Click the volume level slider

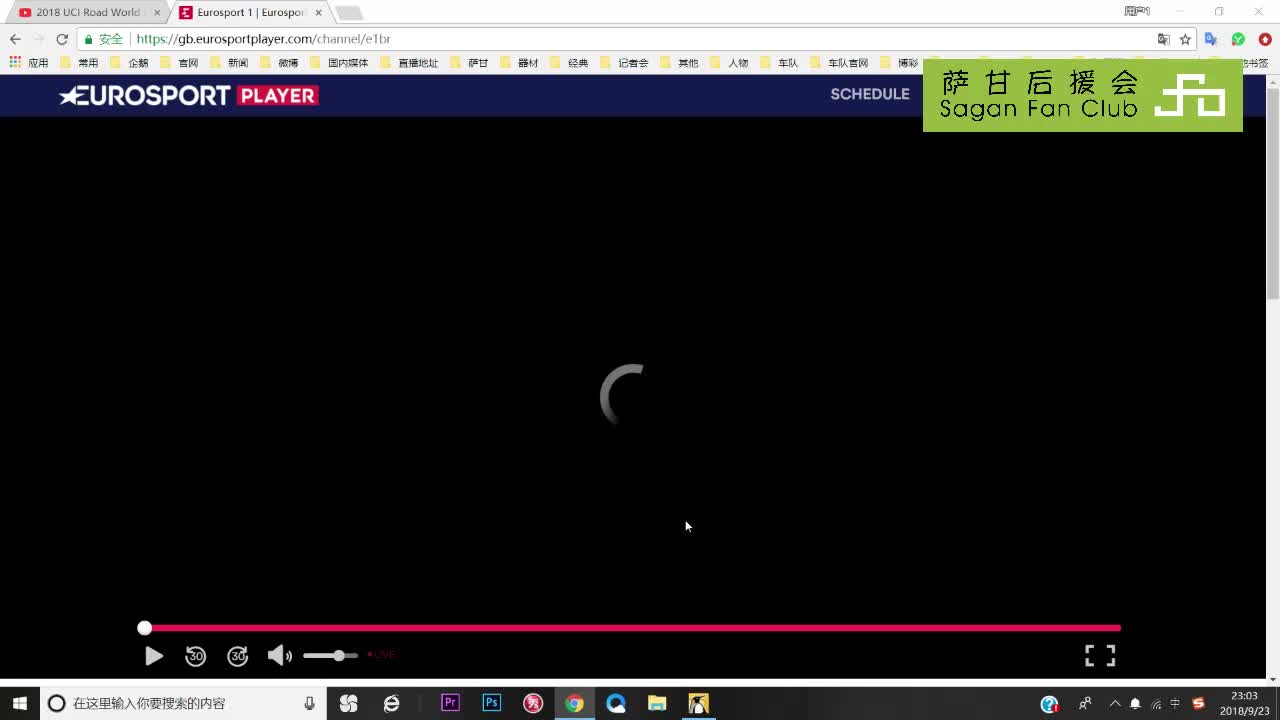click(330, 656)
